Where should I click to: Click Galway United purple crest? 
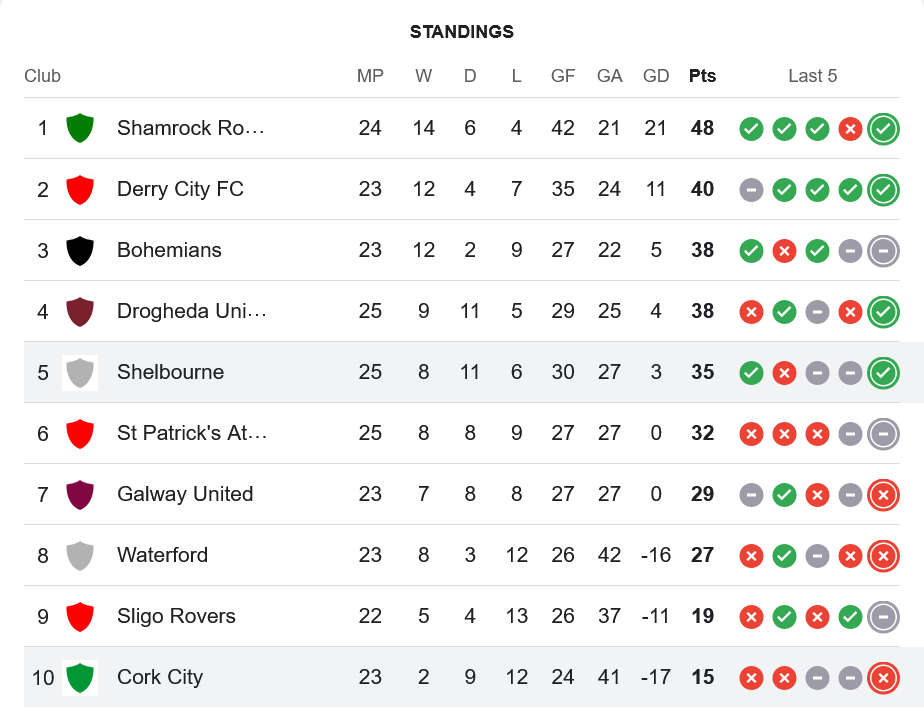[80, 494]
